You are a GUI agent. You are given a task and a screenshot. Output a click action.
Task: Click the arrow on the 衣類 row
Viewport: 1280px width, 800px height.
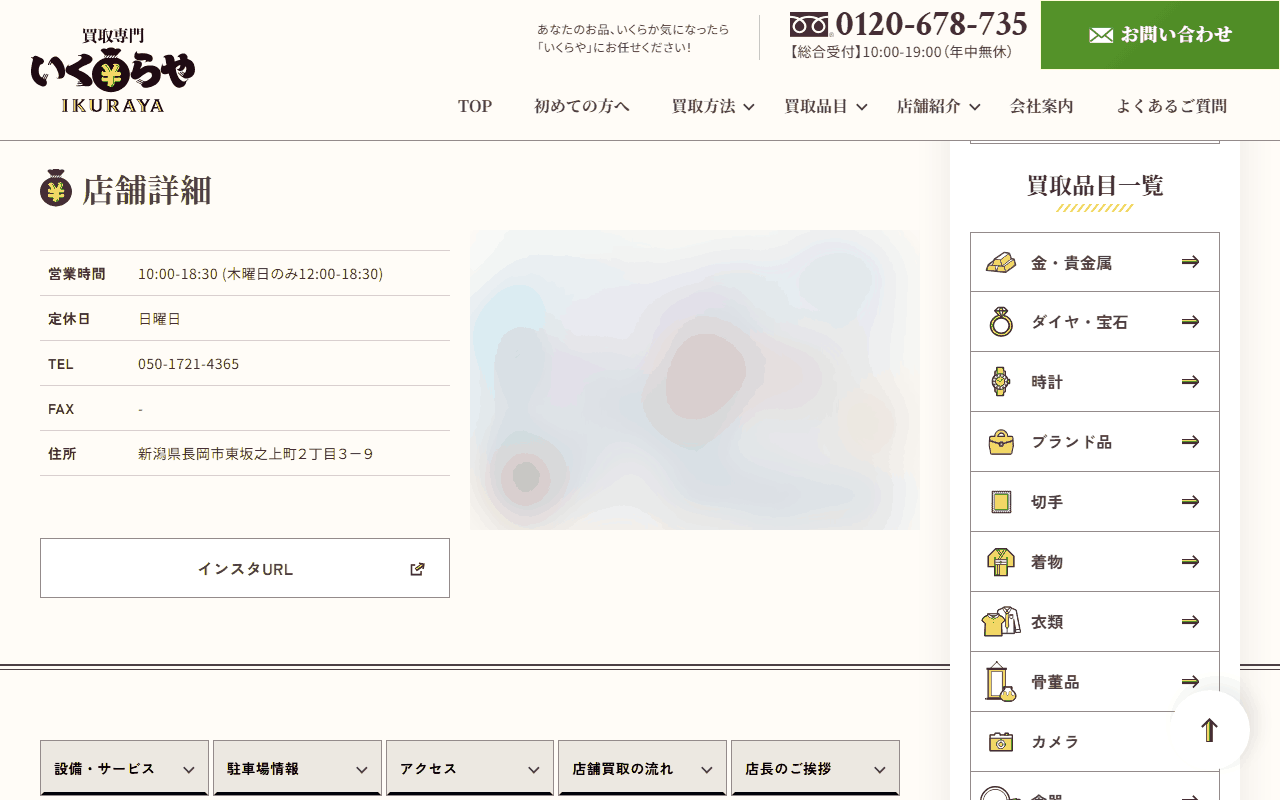point(1190,622)
